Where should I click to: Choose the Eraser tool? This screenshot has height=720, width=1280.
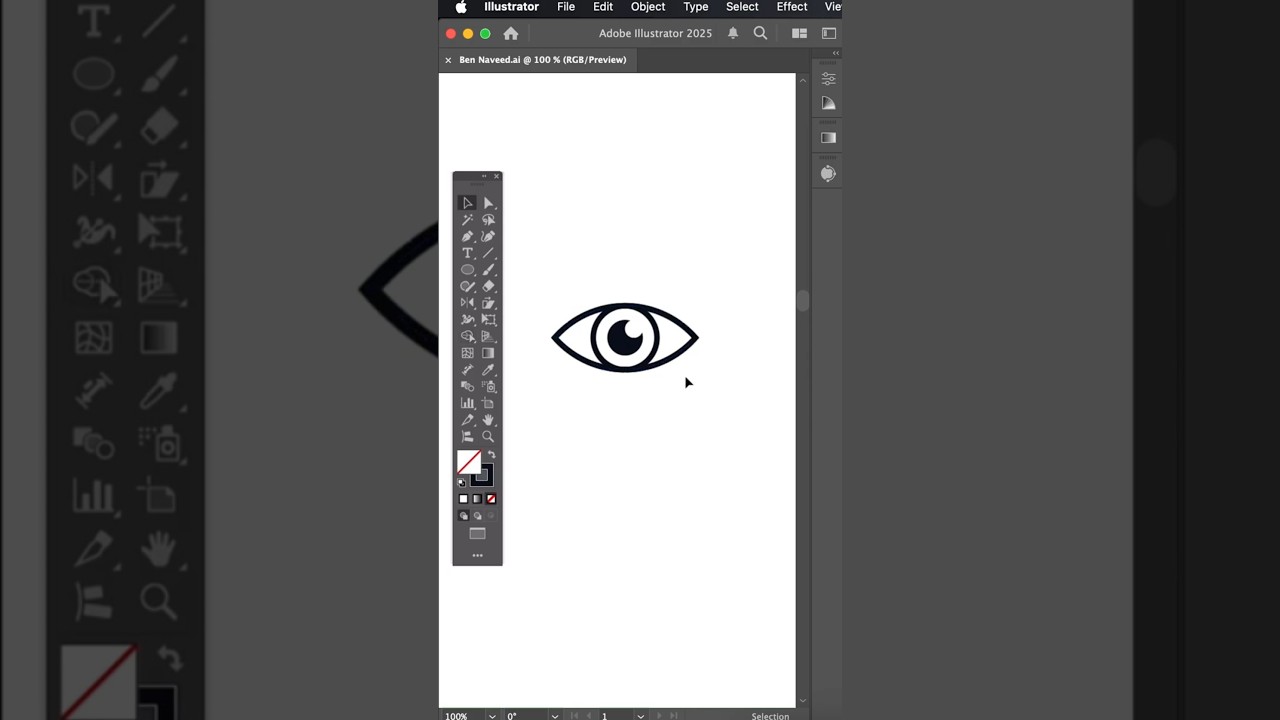(488, 286)
